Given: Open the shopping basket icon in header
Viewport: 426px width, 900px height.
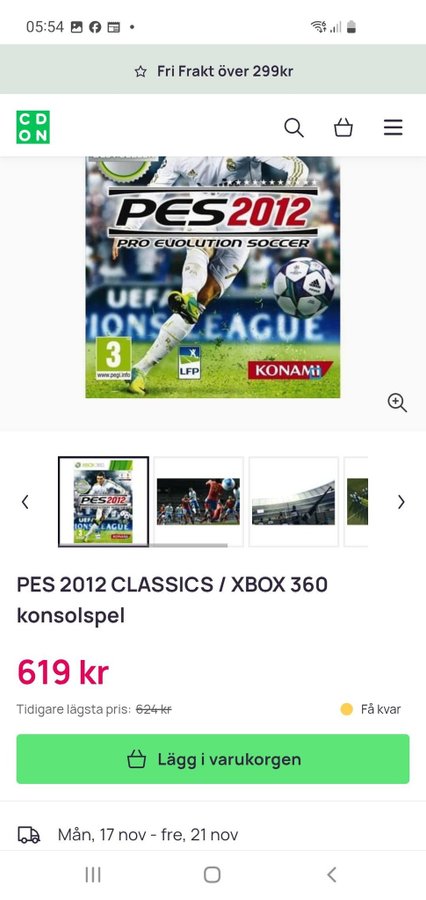Looking at the screenshot, I should tap(343, 127).
